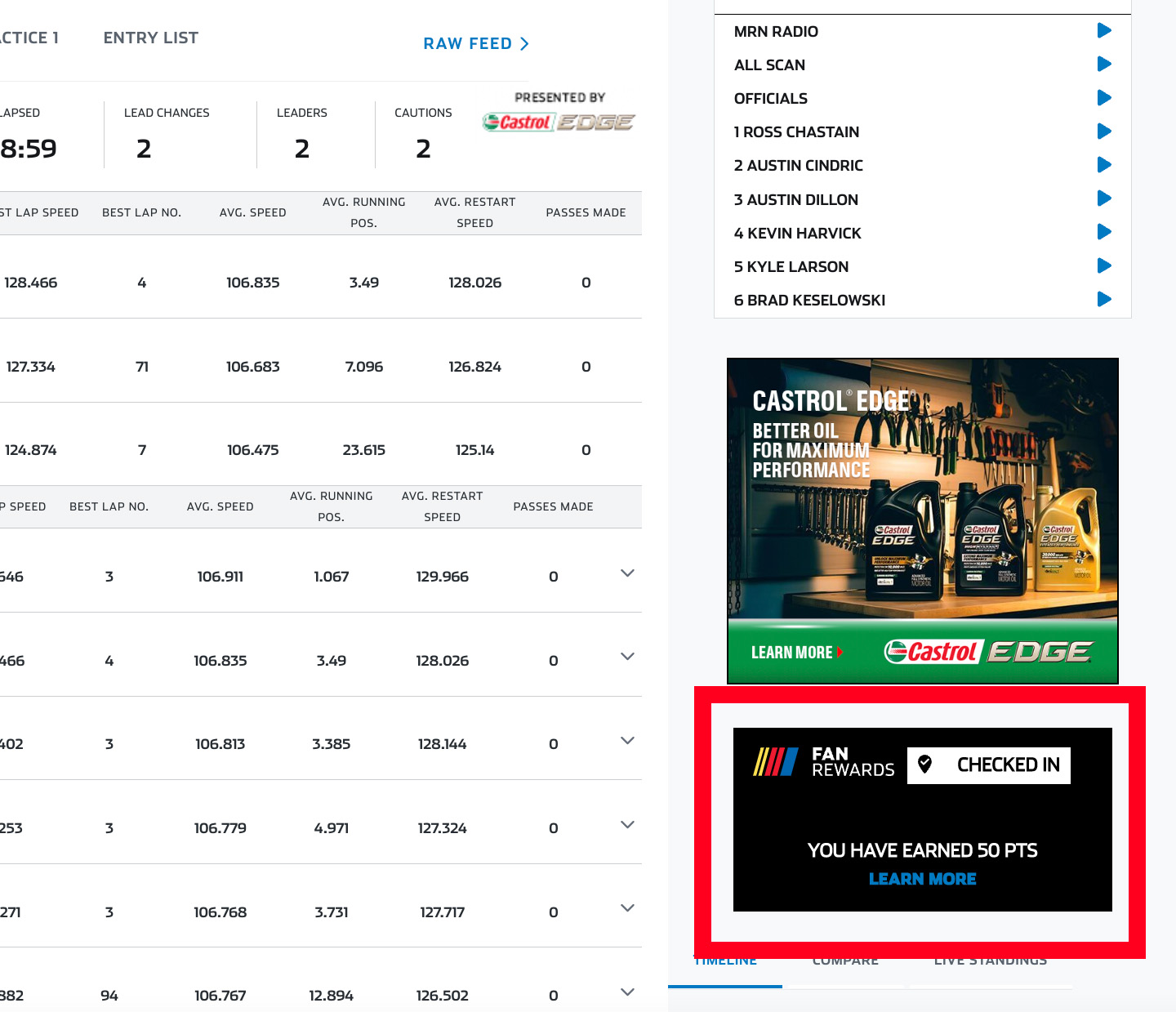Viewport: 1176px width, 1012px height.
Task: Expand the row with 129.966 restart speed
Action: (x=627, y=573)
